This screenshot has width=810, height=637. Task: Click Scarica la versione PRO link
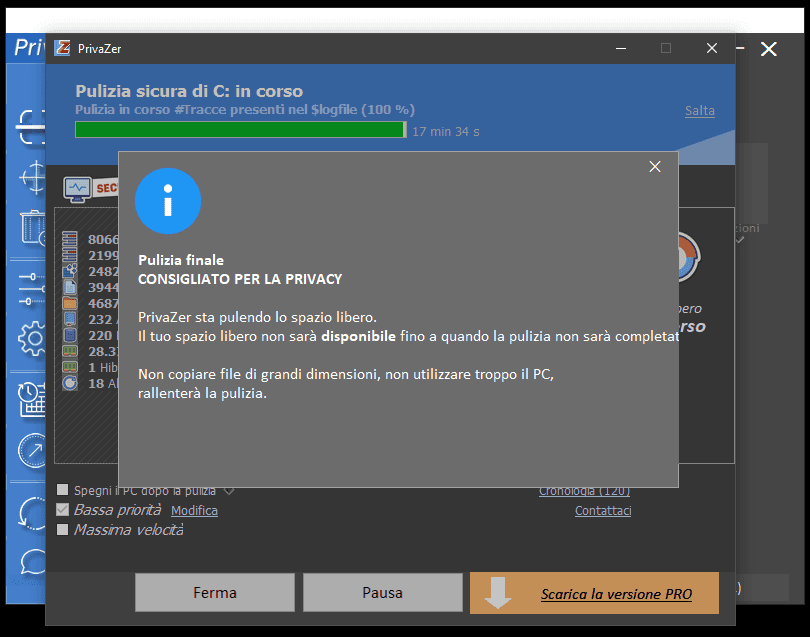coord(616,594)
